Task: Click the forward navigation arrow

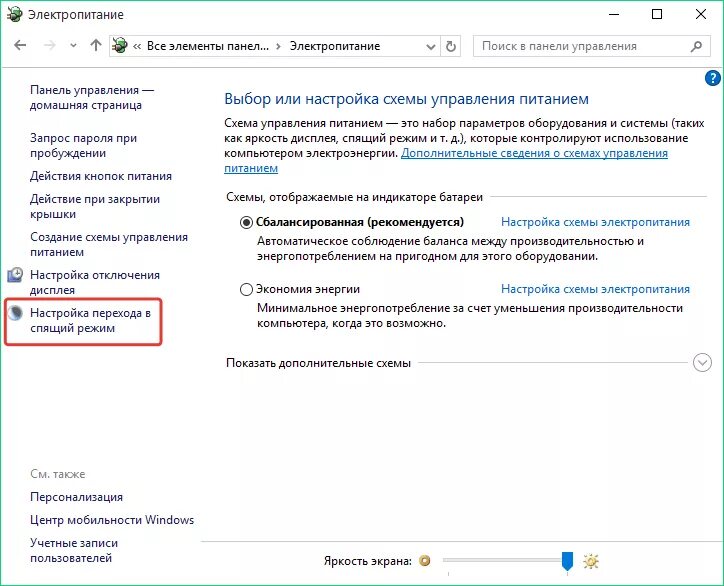Action: click(x=49, y=45)
